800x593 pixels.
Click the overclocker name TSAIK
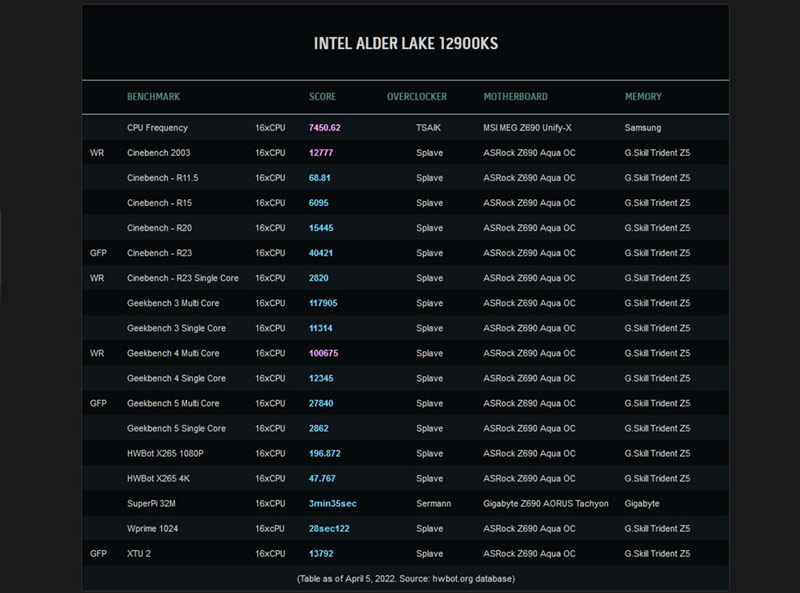point(428,128)
